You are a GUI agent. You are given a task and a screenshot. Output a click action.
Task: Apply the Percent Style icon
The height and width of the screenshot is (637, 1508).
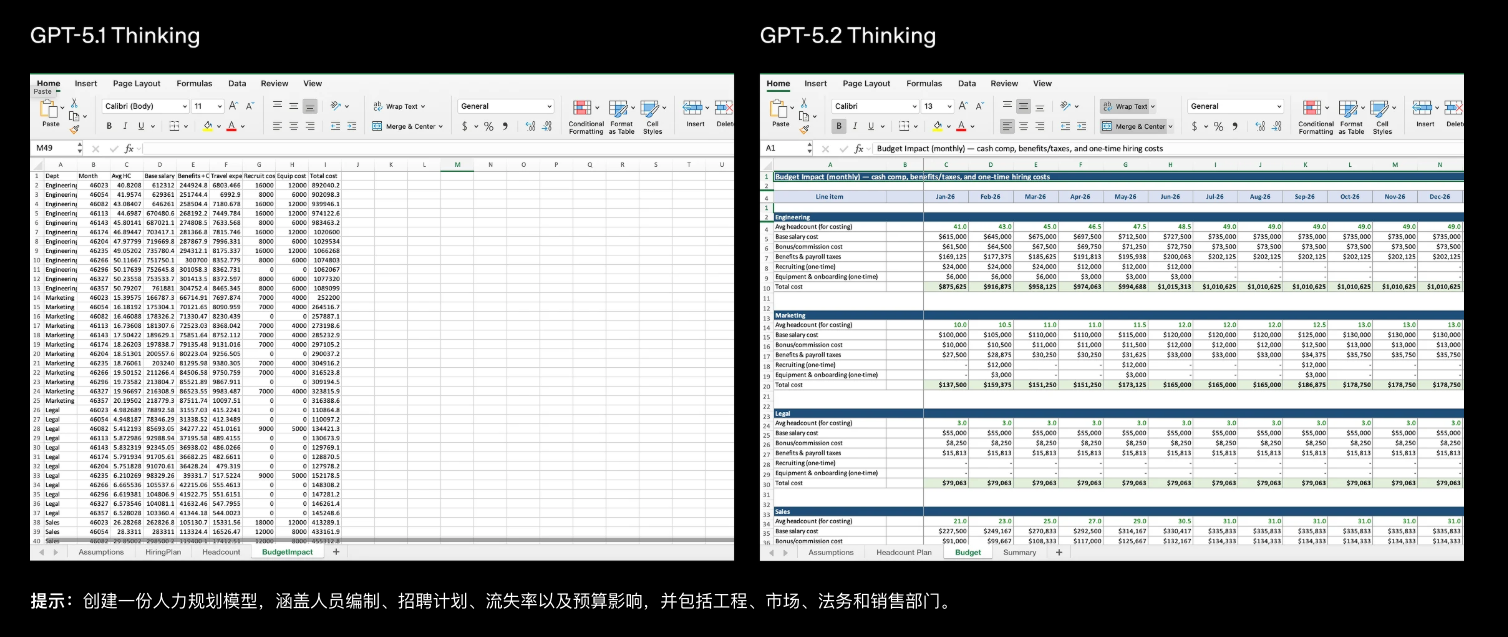[x=1219, y=127]
